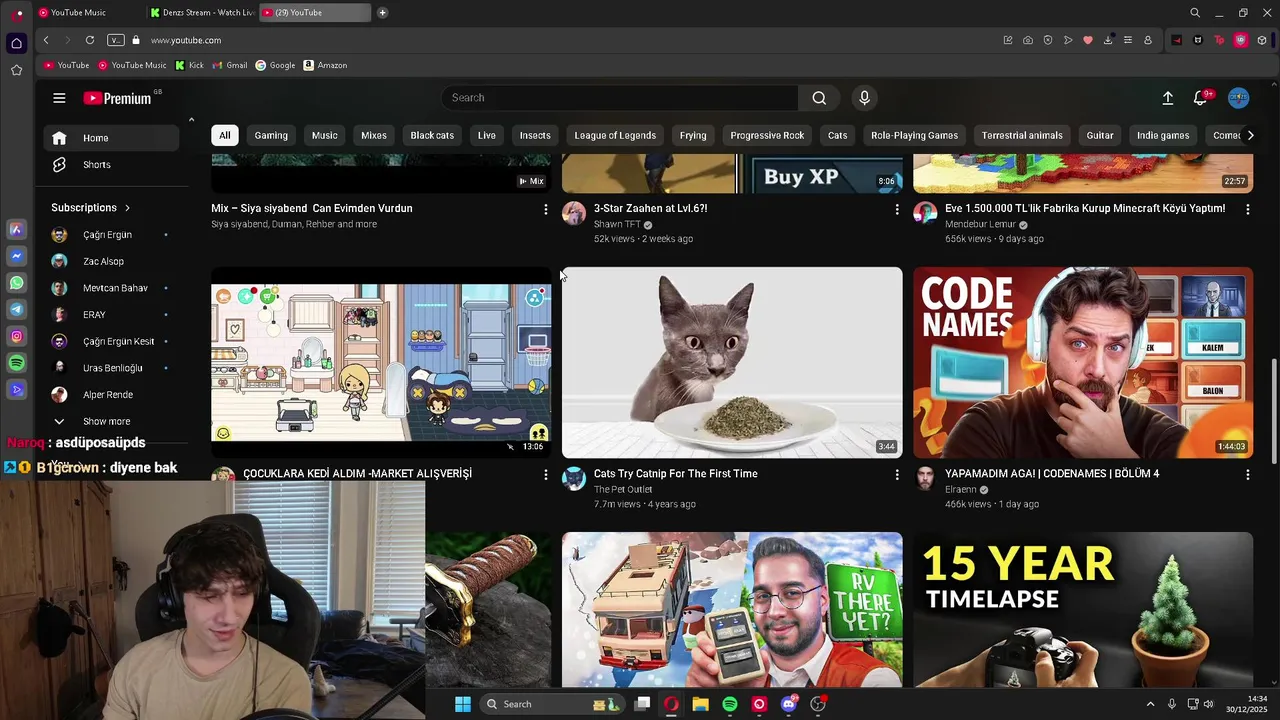Open Messenger in Opera sidebar
This screenshot has height=720, width=1280.
[16, 256]
